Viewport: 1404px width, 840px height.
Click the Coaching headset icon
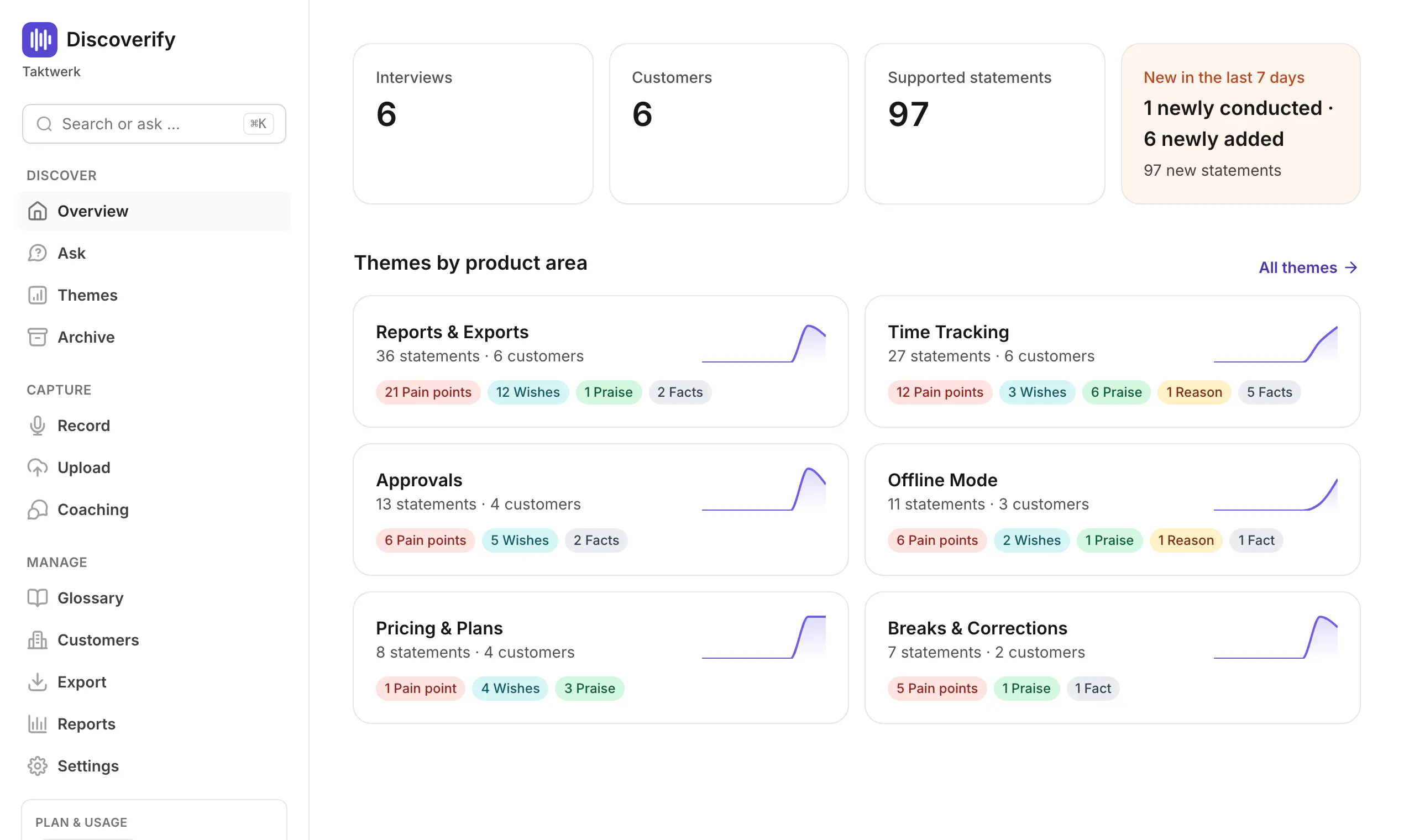38,510
